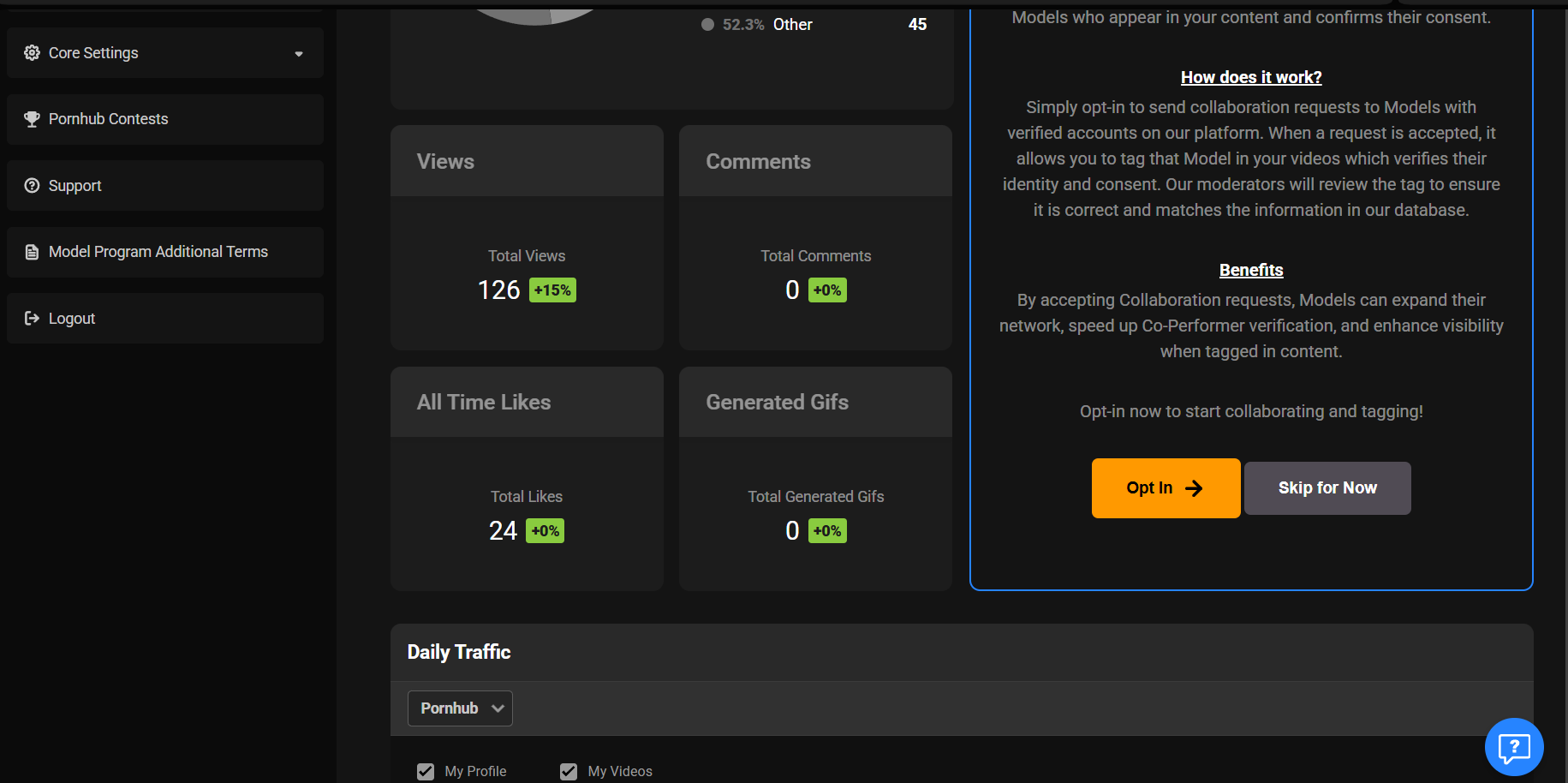Click the +0% badge under Total Comments
The width and height of the screenshot is (1568, 783).
click(827, 290)
